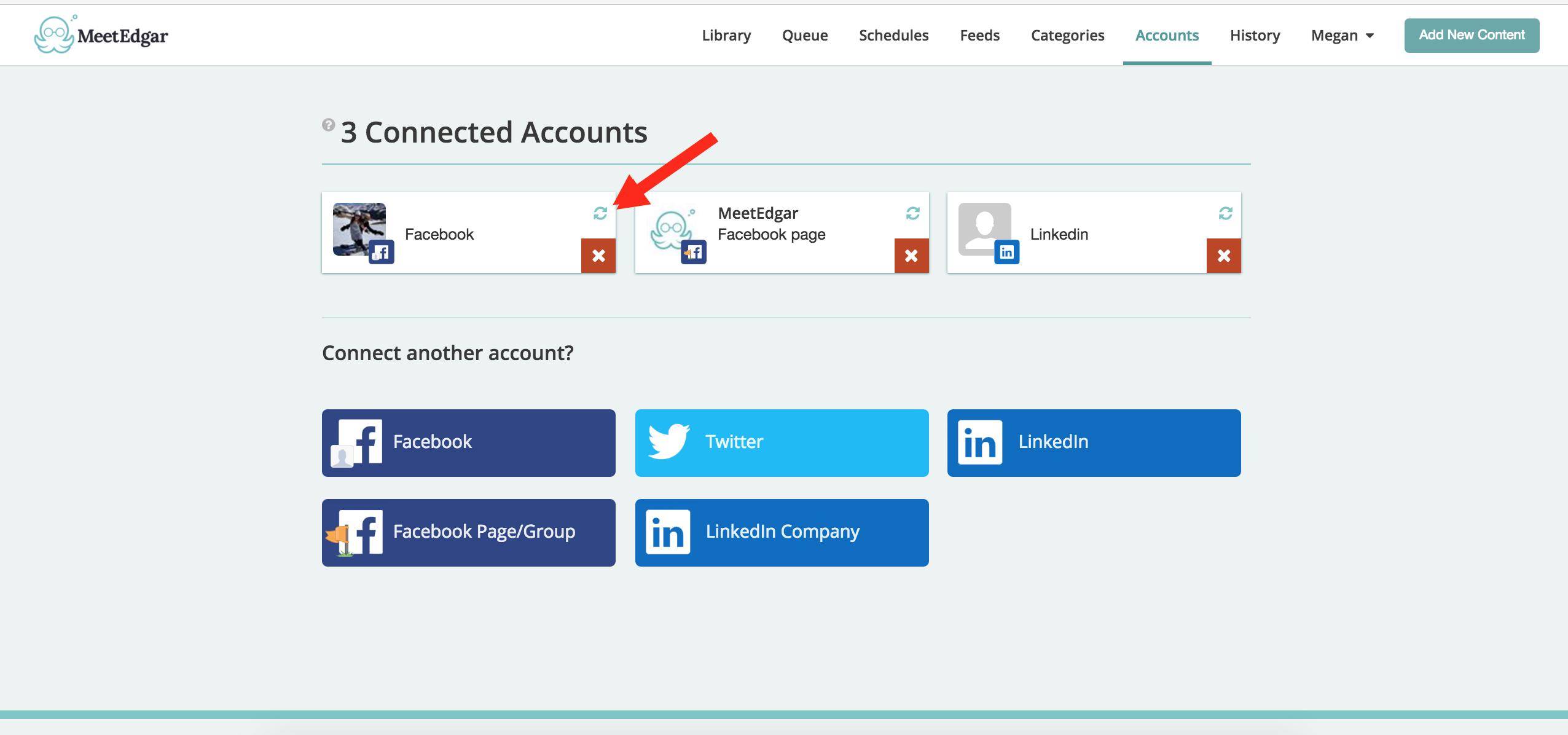The width and height of the screenshot is (1568, 735).
Task: Switch to the Schedules tab
Action: coord(893,36)
